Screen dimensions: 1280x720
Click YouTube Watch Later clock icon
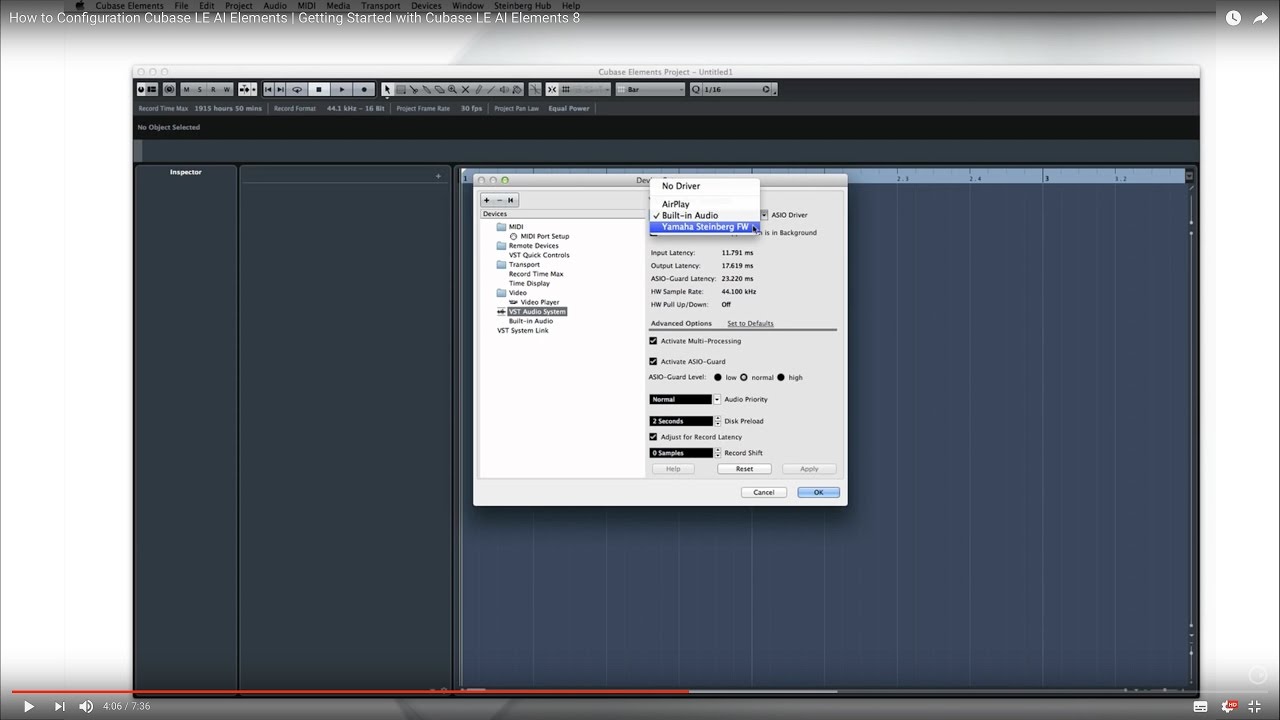tap(1233, 18)
